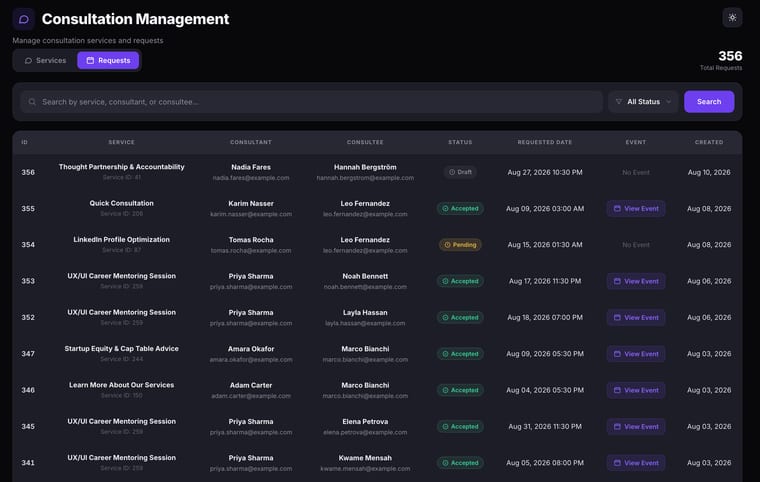760x482 pixels.
Task: Click consultee Kwame Mensah
Action: (x=365, y=458)
